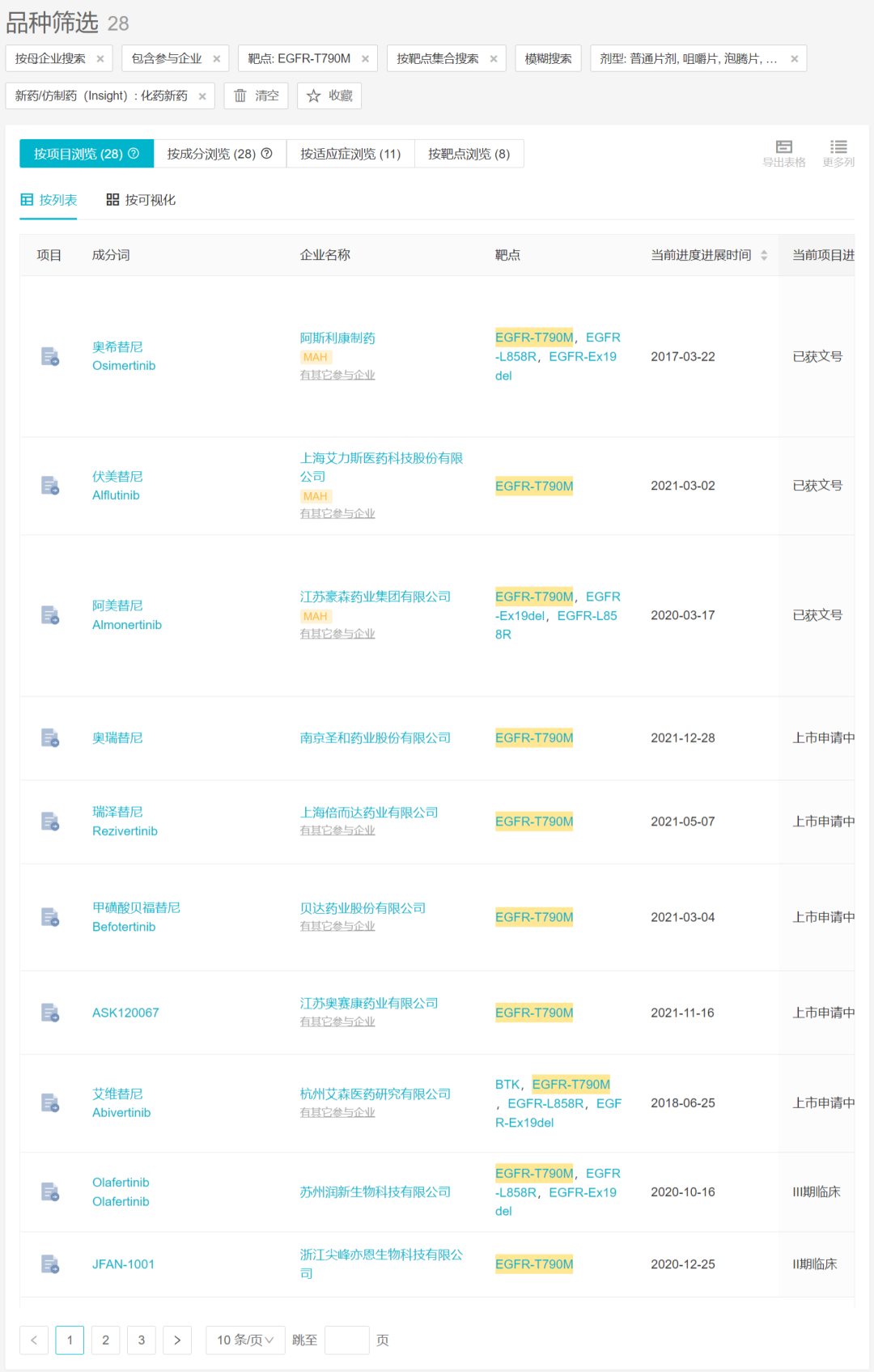The width and height of the screenshot is (874, 1372).
Task: Open project icon for 甲磺酸贝福替尼 row
Action: [50, 917]
